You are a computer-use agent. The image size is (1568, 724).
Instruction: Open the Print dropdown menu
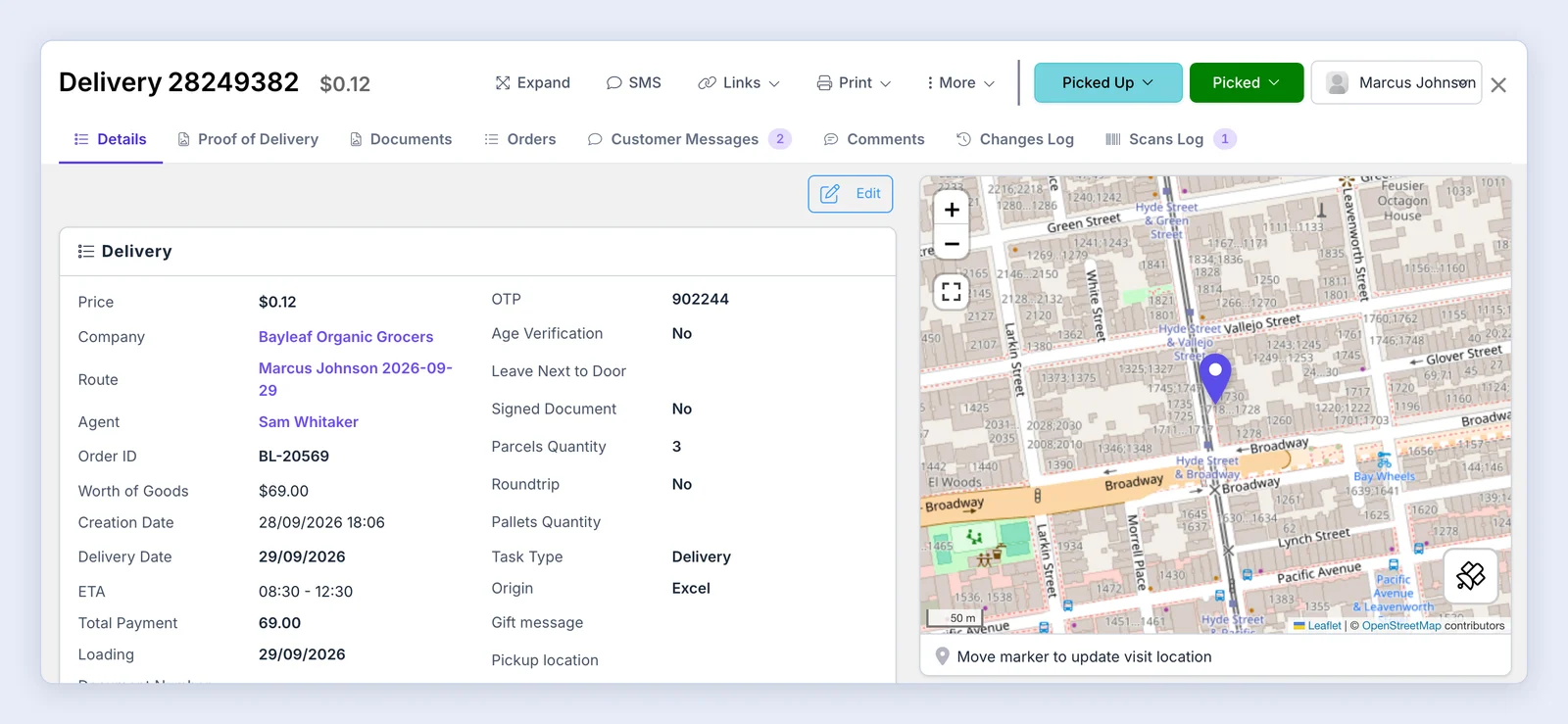(854, 83)
